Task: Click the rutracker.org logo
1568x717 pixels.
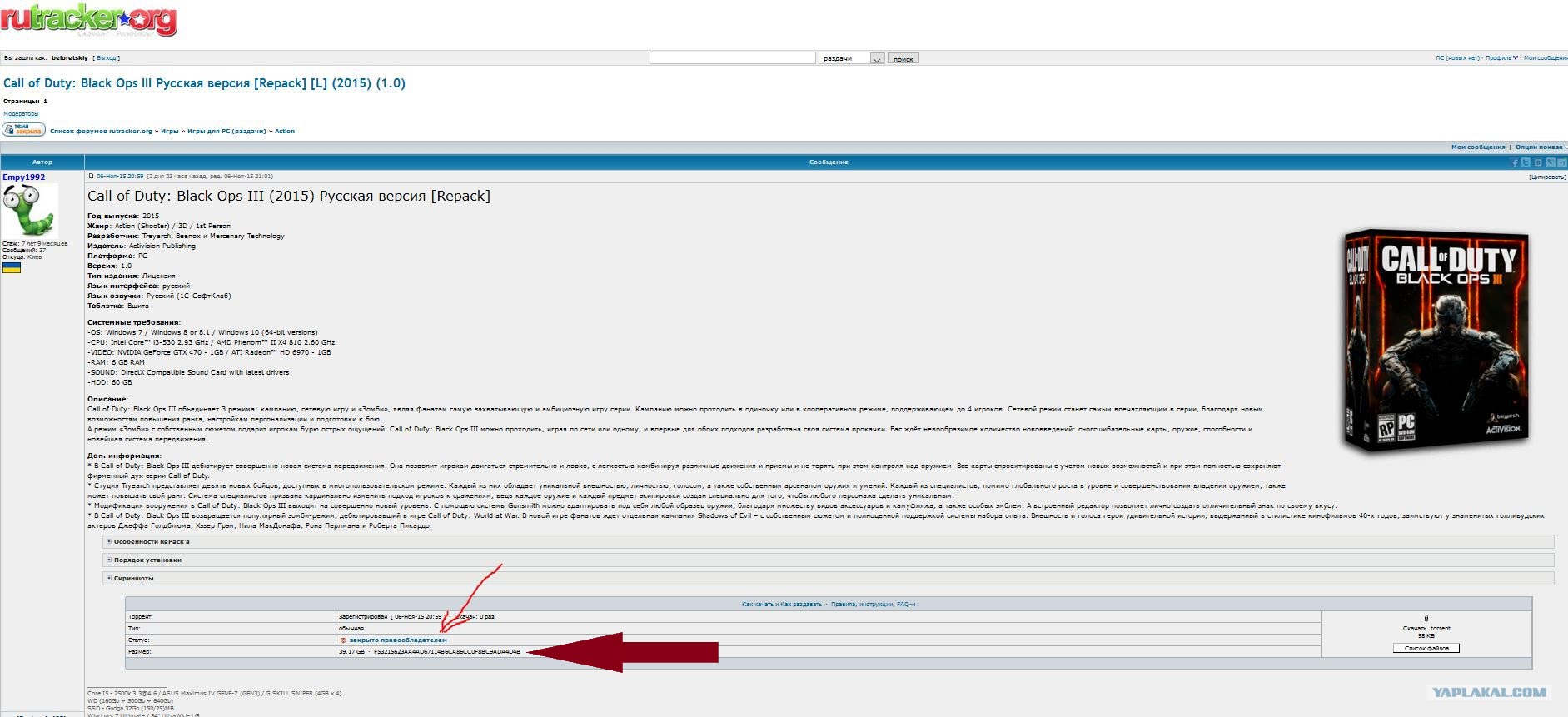Action: pyautogui.click(x=88, y=21)
